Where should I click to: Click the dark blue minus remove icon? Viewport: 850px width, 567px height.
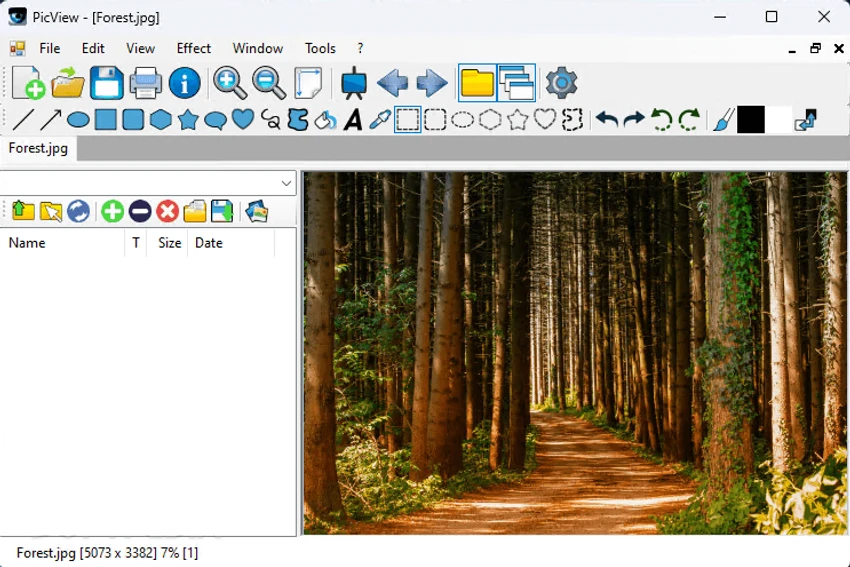(140, 211)
